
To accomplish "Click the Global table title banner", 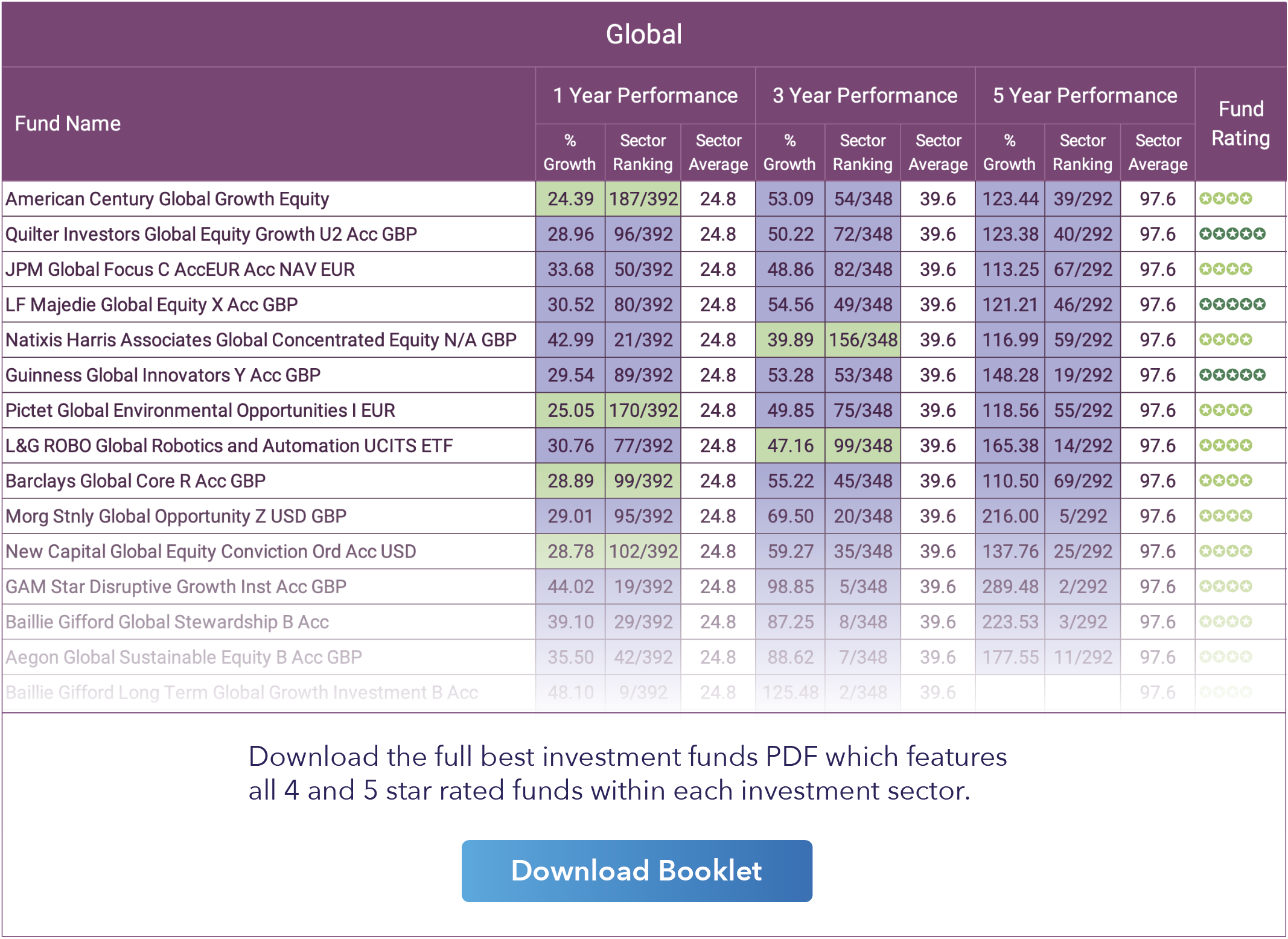I will pyautogui.click(x=643, y=34).
